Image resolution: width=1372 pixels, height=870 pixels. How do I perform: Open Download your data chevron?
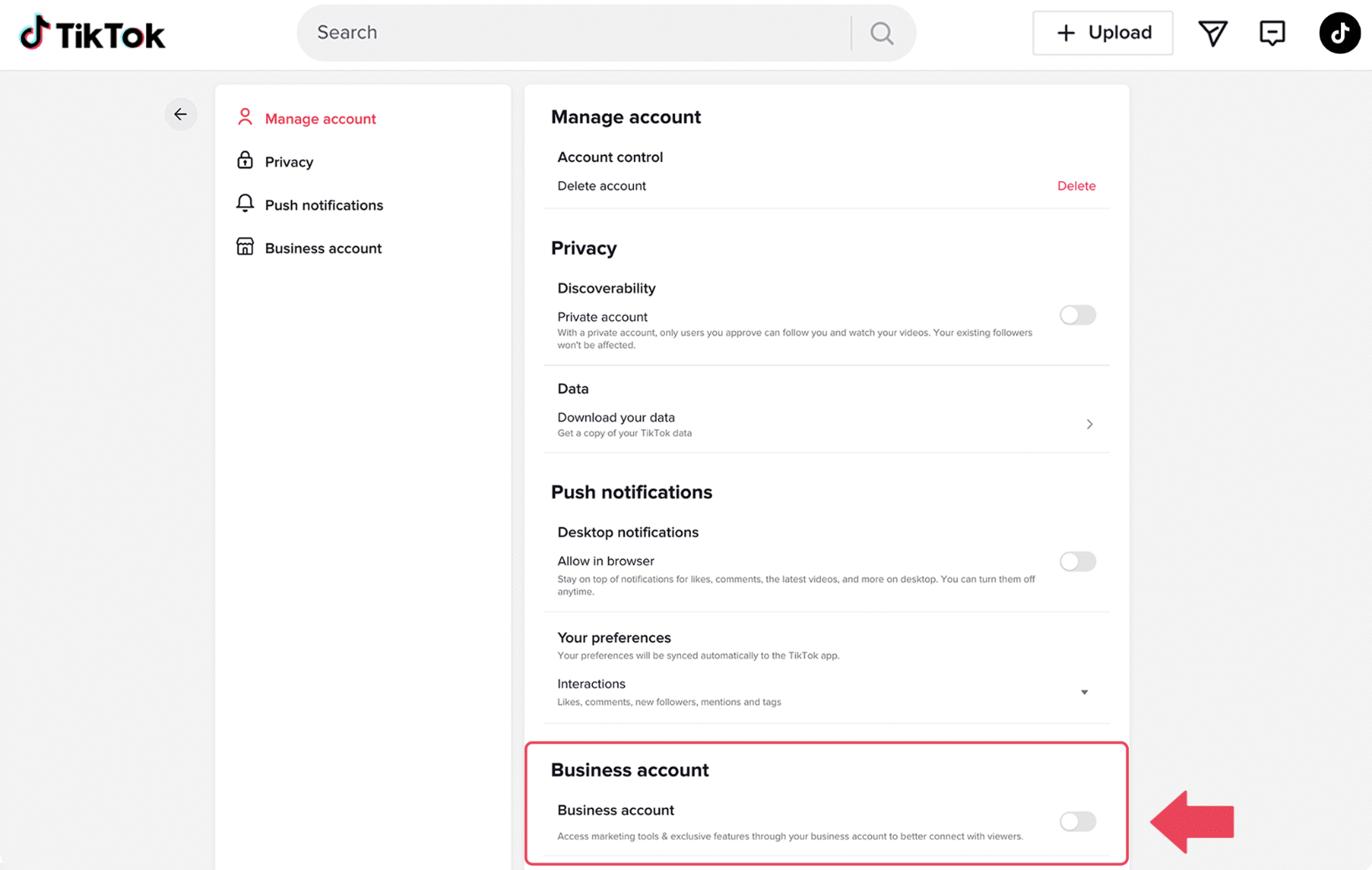1089,424
